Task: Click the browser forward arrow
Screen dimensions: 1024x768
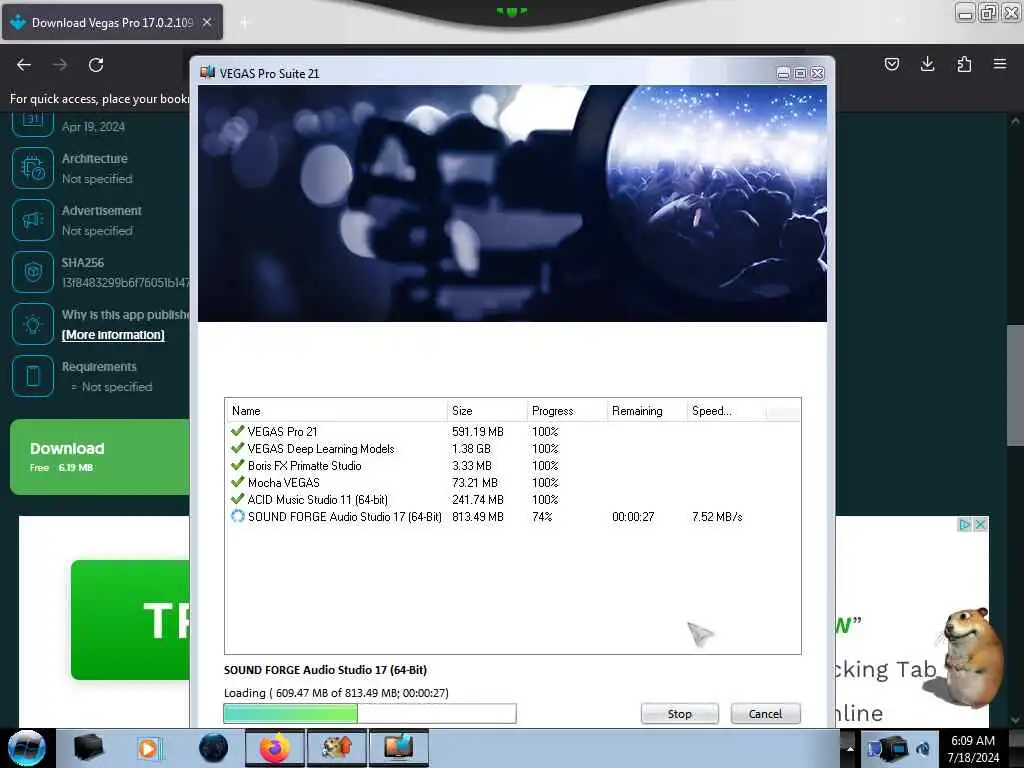Action: click(x=60, y=65)
